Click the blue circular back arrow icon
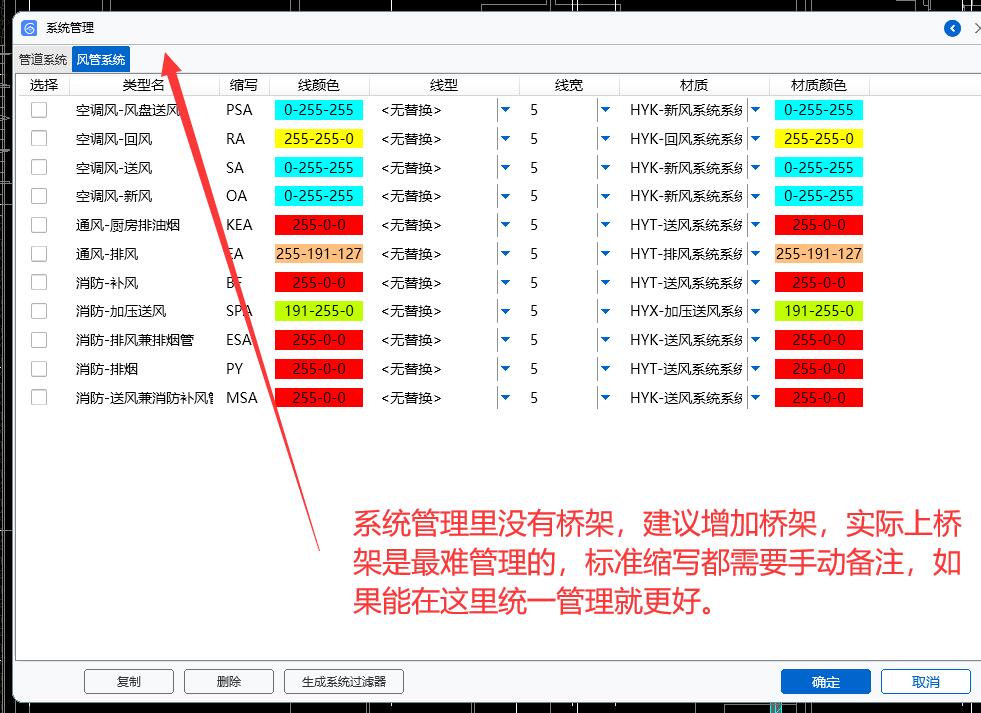This screenshot has height=713, width=981. point(952,28)
